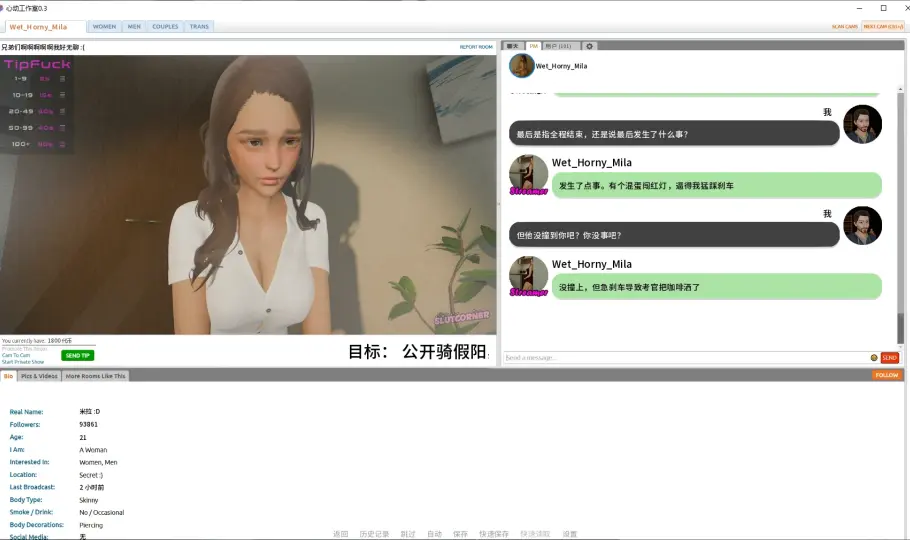Viewport: 910px width, 540px height.
Task: Click 历史记录 in the bottom quick menu
Action: pos(373,534)
